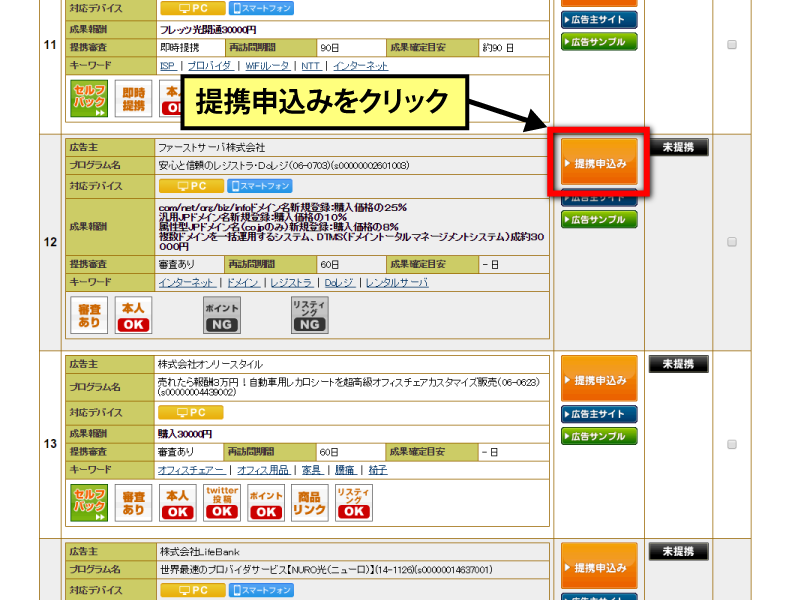This screenshot has width=800, height=600.
Task: Click 提携申込み for 株式会社オンリースタイル
Action: (599, 380)
